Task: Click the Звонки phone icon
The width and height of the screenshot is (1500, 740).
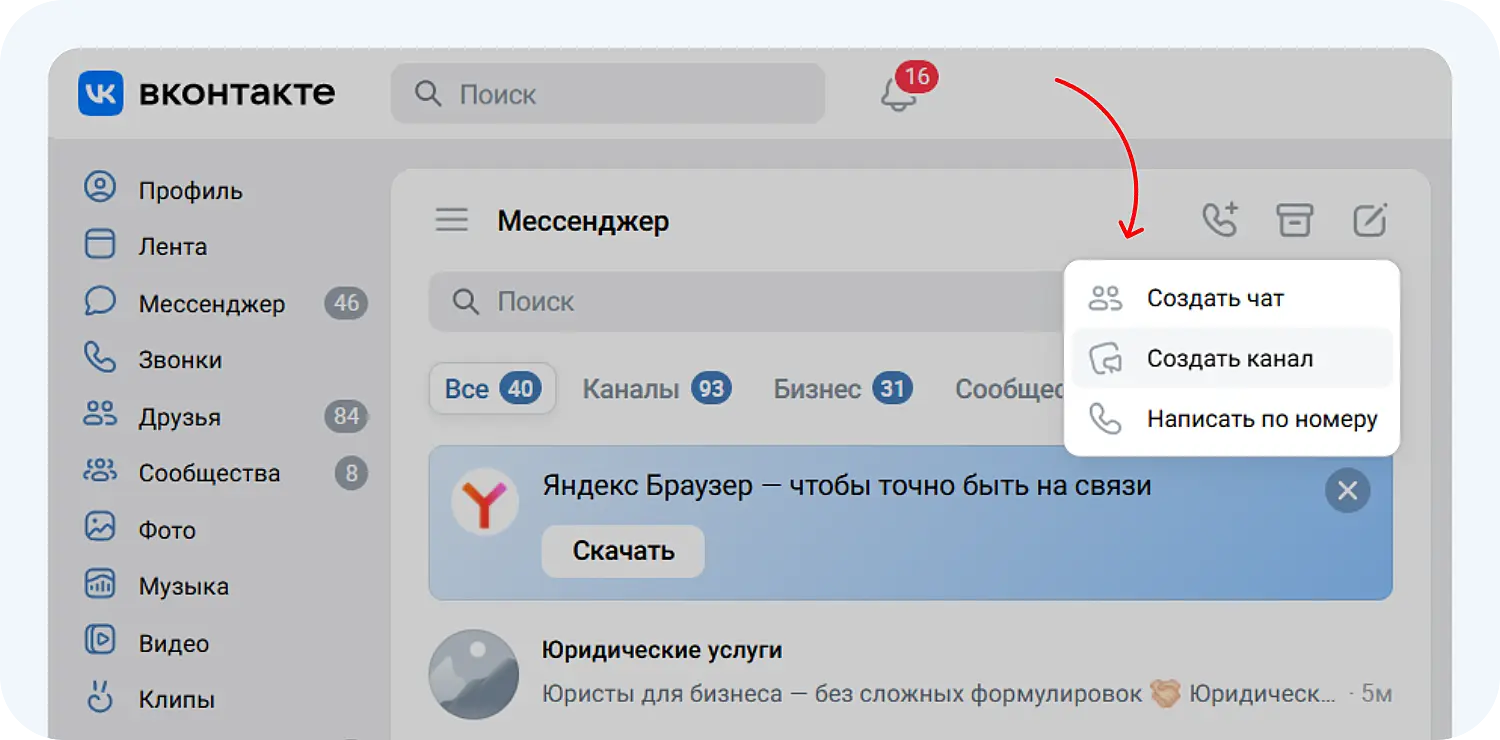Action: click(x=100, y=358)
